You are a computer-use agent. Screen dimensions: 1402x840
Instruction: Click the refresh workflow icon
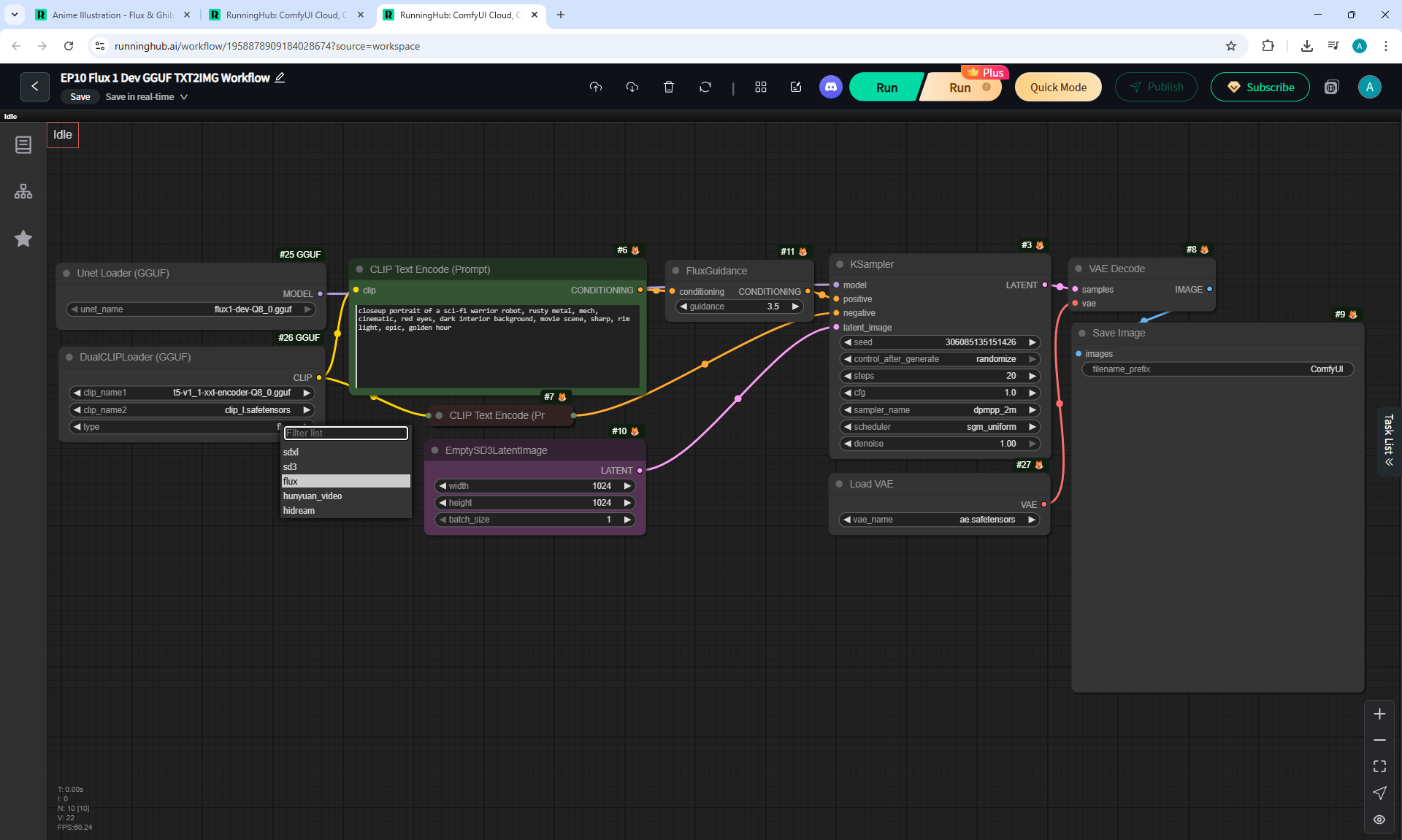click(x=705, y=87)
